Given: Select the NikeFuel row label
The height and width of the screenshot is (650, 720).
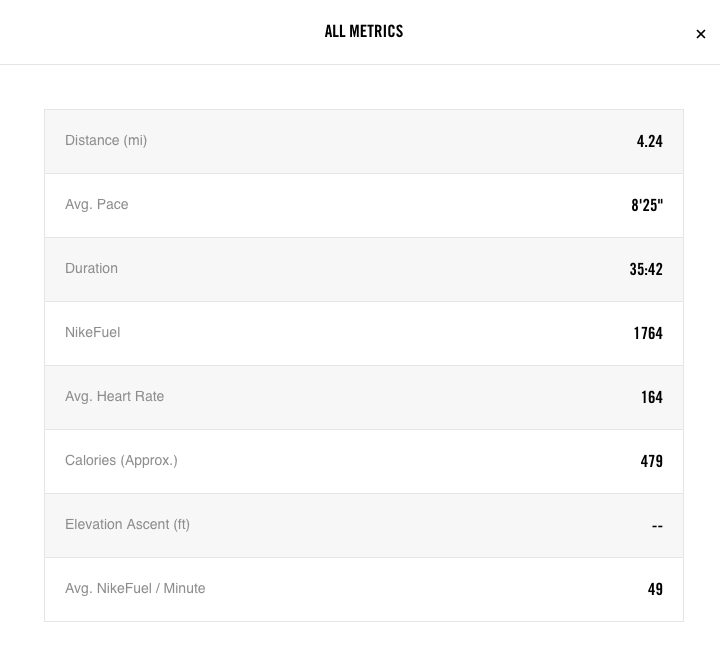Looking at the screenshot, I should coord(93,332).
